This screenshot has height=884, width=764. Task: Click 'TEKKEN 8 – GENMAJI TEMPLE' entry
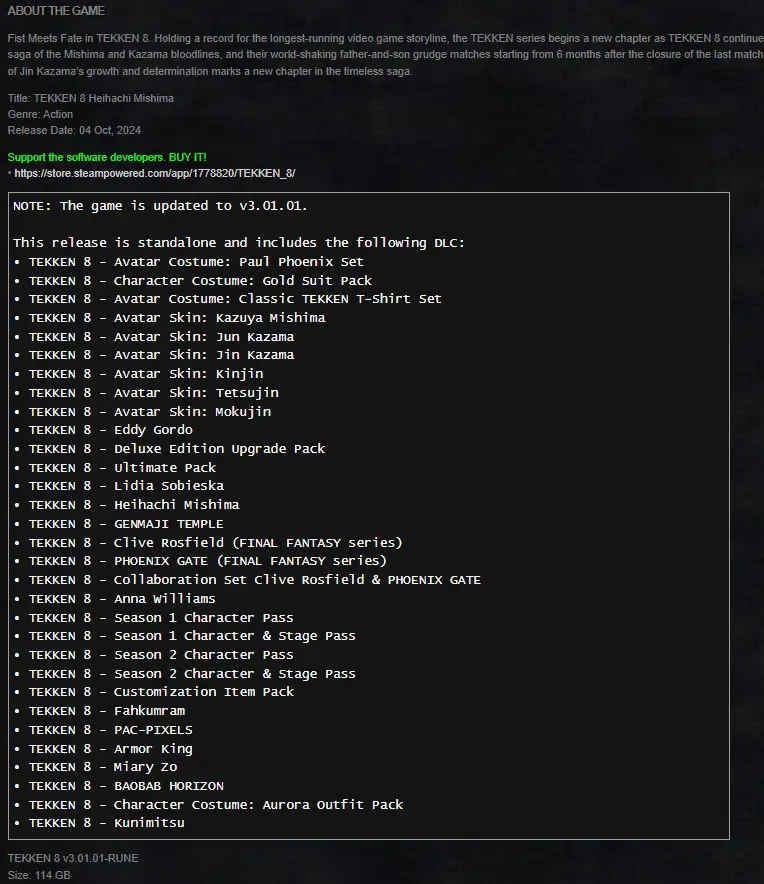[x=126, y=524]
